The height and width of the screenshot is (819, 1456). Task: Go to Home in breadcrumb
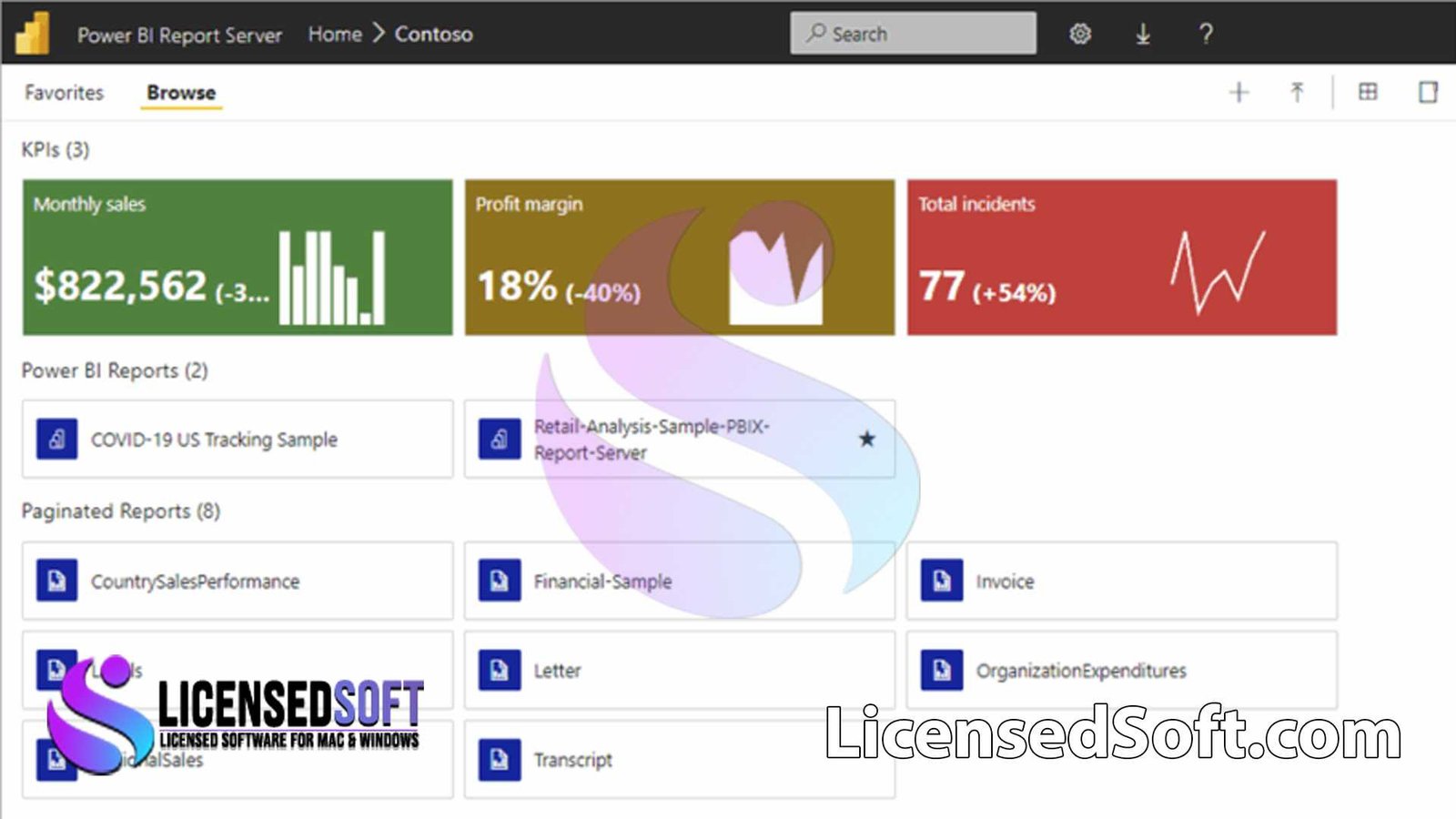(335, 35)
